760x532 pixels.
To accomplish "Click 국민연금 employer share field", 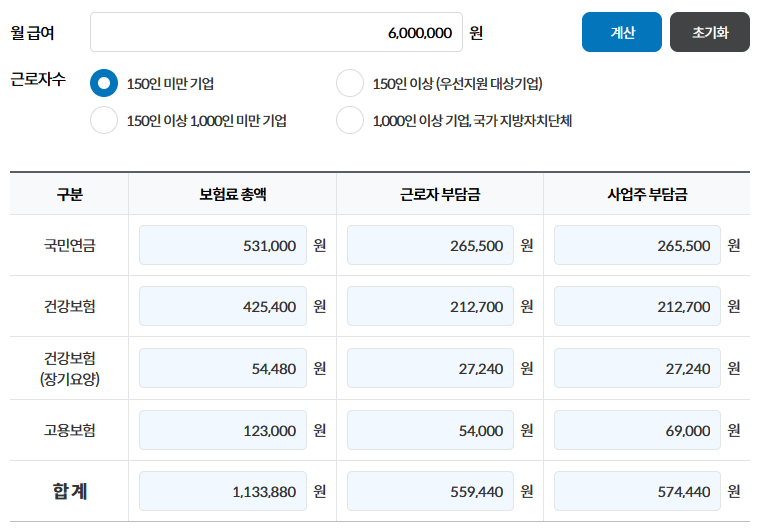I will coord(637,245).
